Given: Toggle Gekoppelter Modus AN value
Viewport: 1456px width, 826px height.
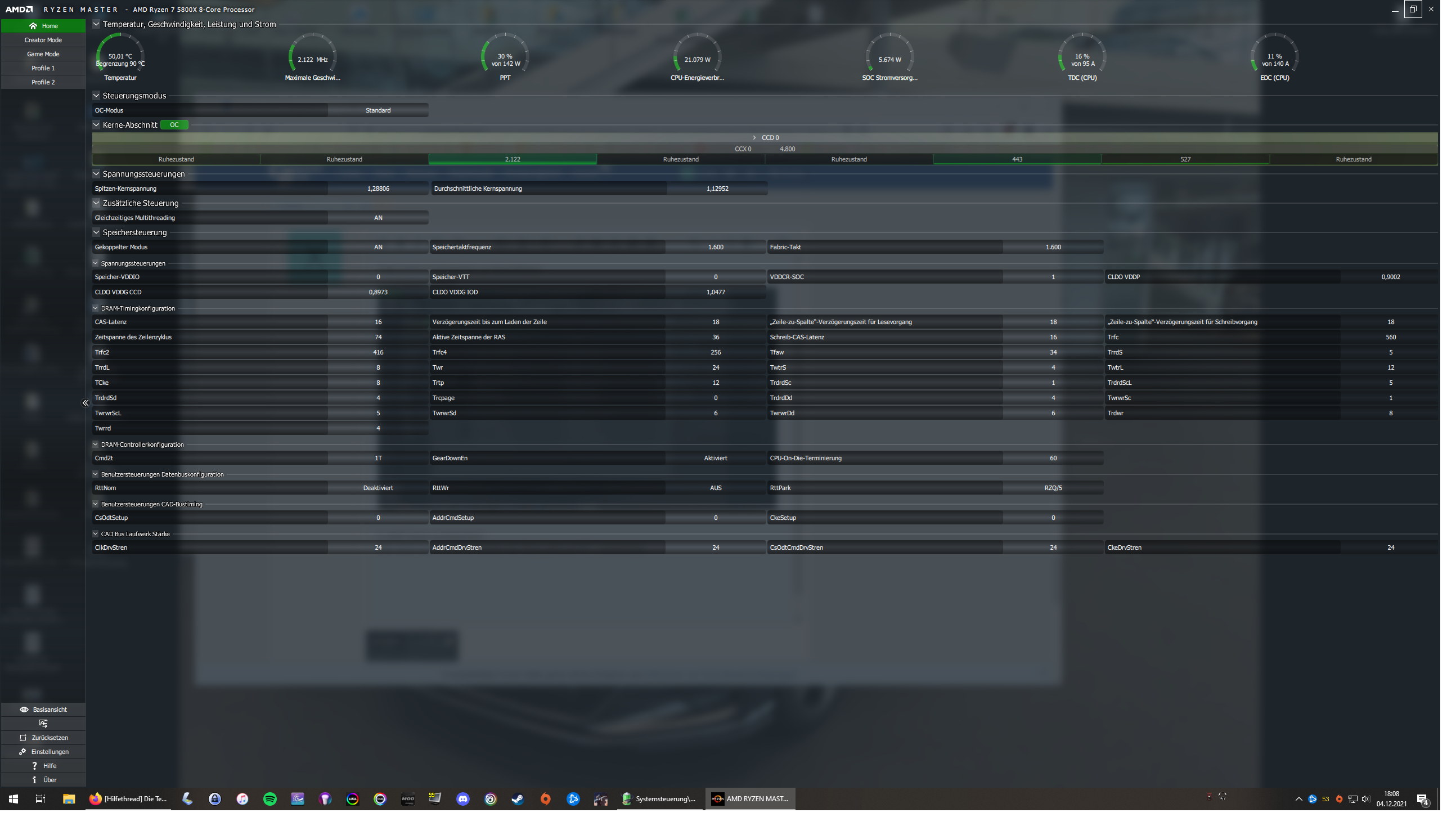Looking at the screenshot, I should point(378,248).
